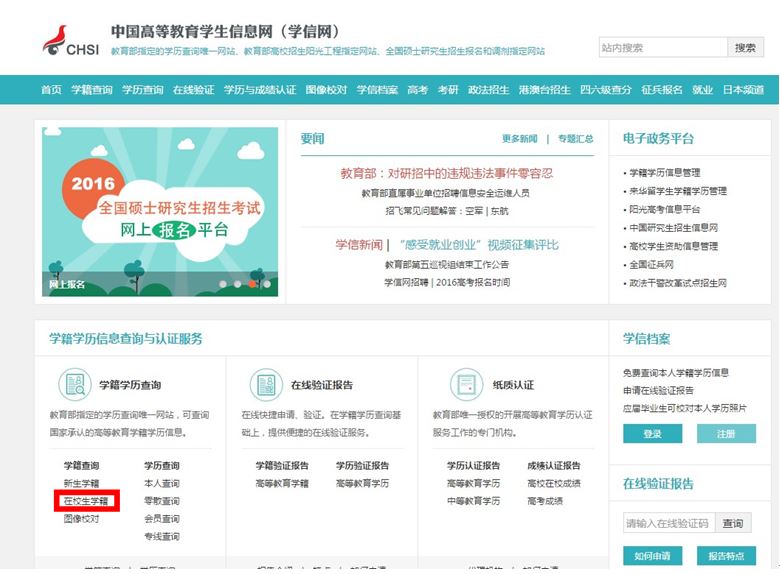Screen dimensions: 780x574
Task: Open the 更多新闻 link
Action: click(519, 139)
